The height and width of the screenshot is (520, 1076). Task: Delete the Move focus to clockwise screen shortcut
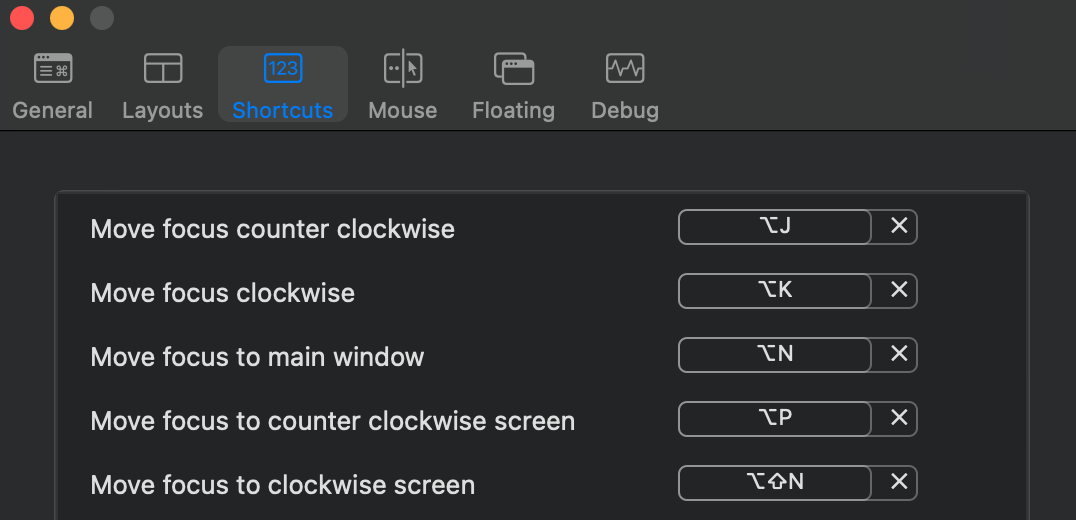tap(898, 482)
